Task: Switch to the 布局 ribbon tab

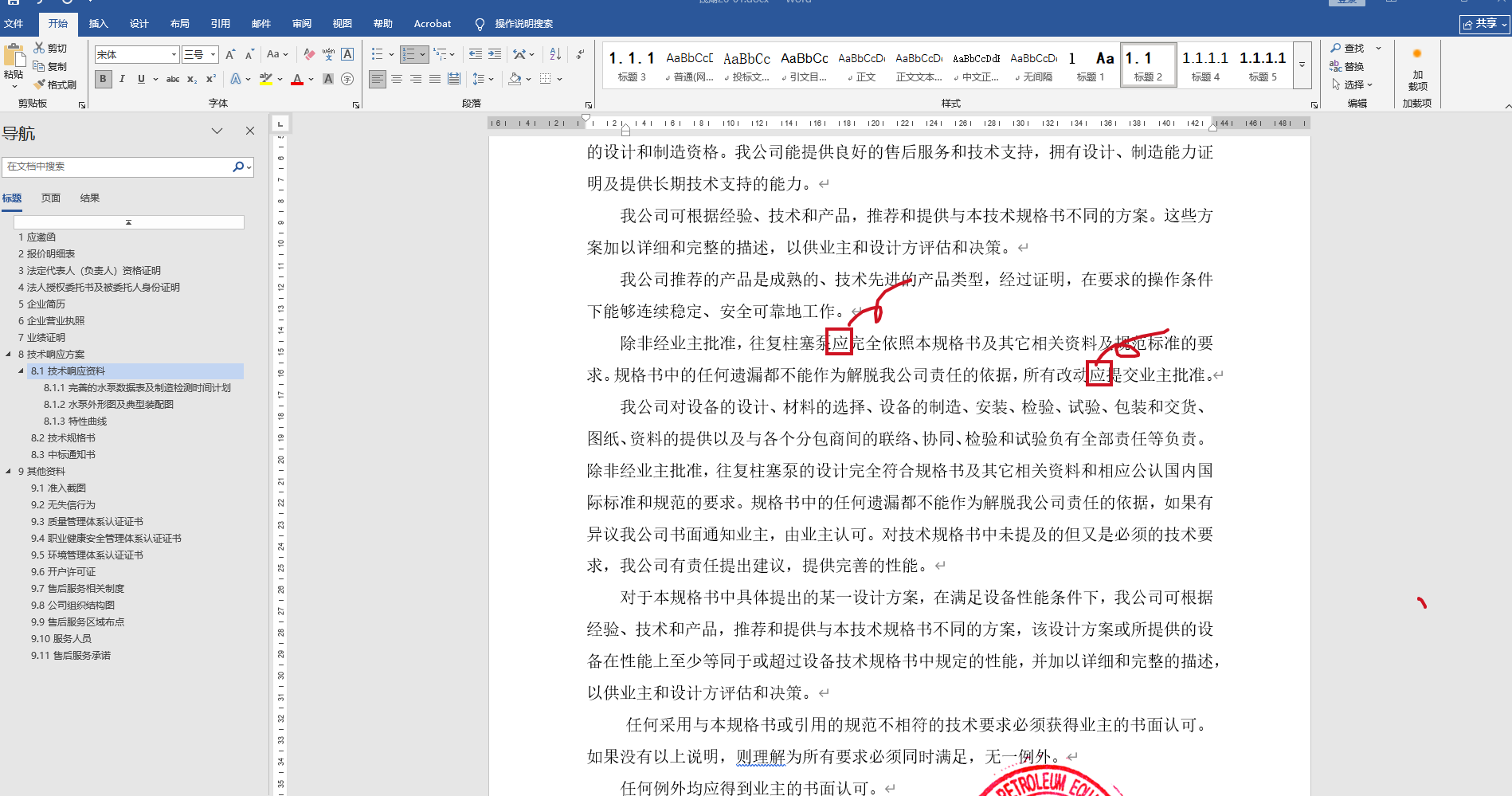Action: coord(180,24)
